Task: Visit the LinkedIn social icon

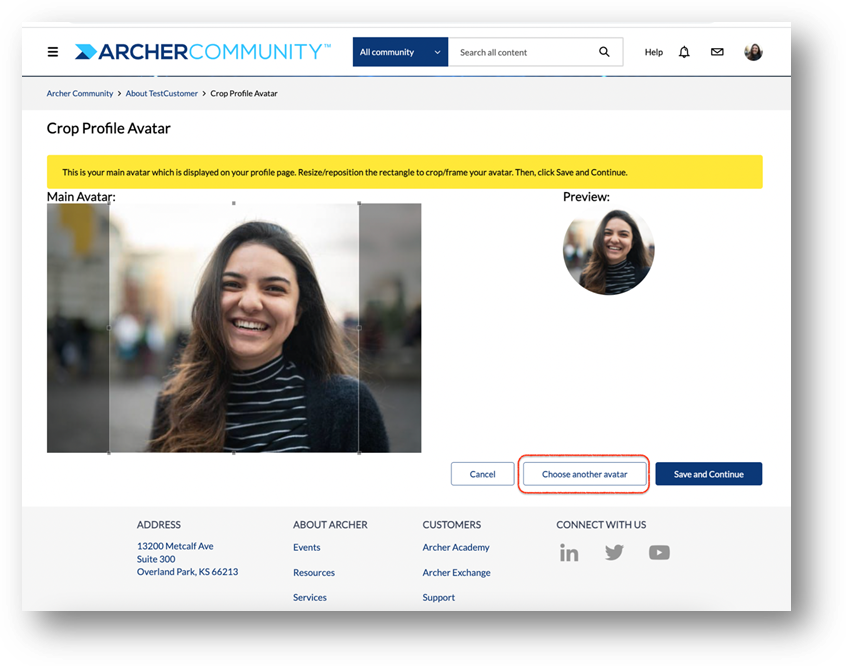Action: pos(569,553)
